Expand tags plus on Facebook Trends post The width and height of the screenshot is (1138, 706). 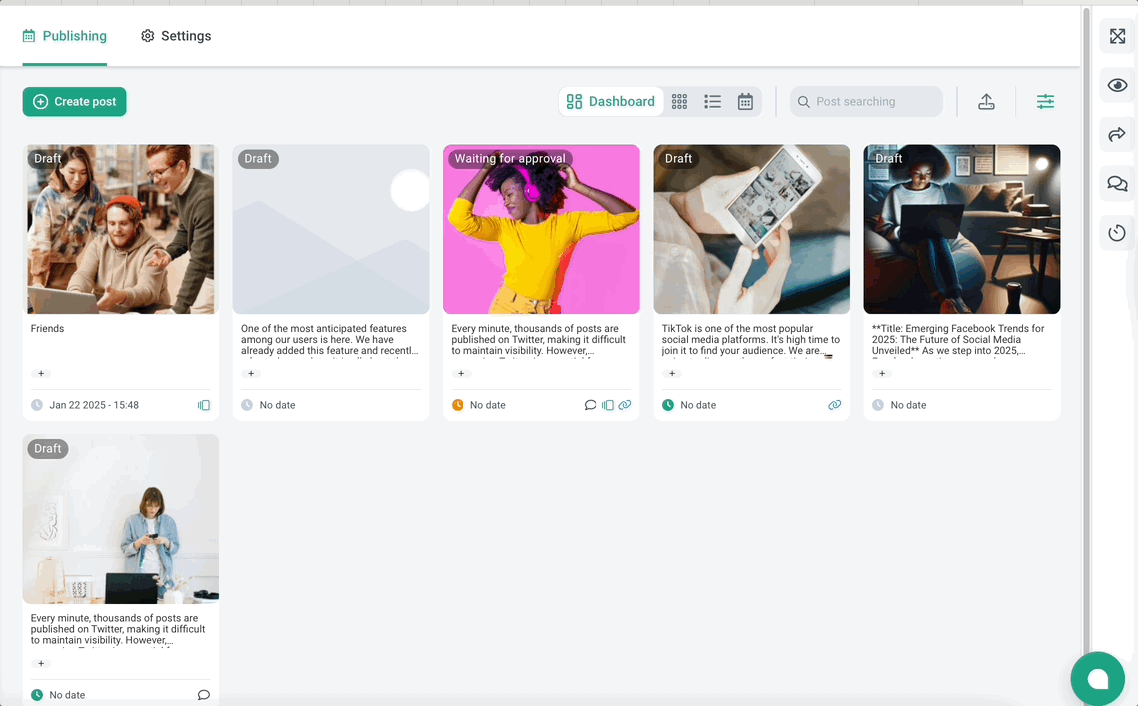click(882, 373)
